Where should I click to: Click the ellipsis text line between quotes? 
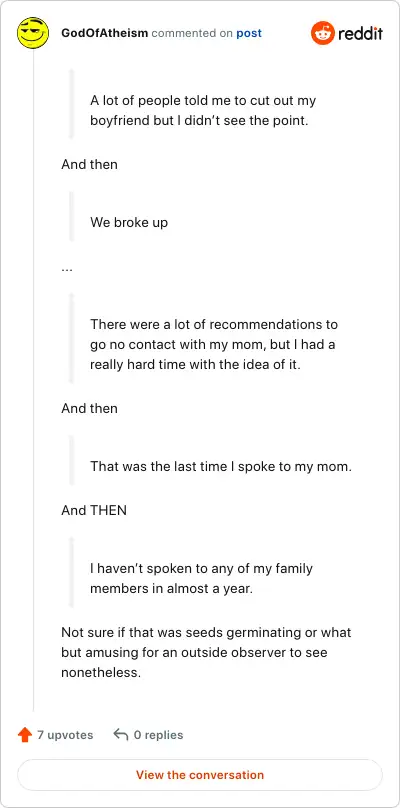[67, 269]
